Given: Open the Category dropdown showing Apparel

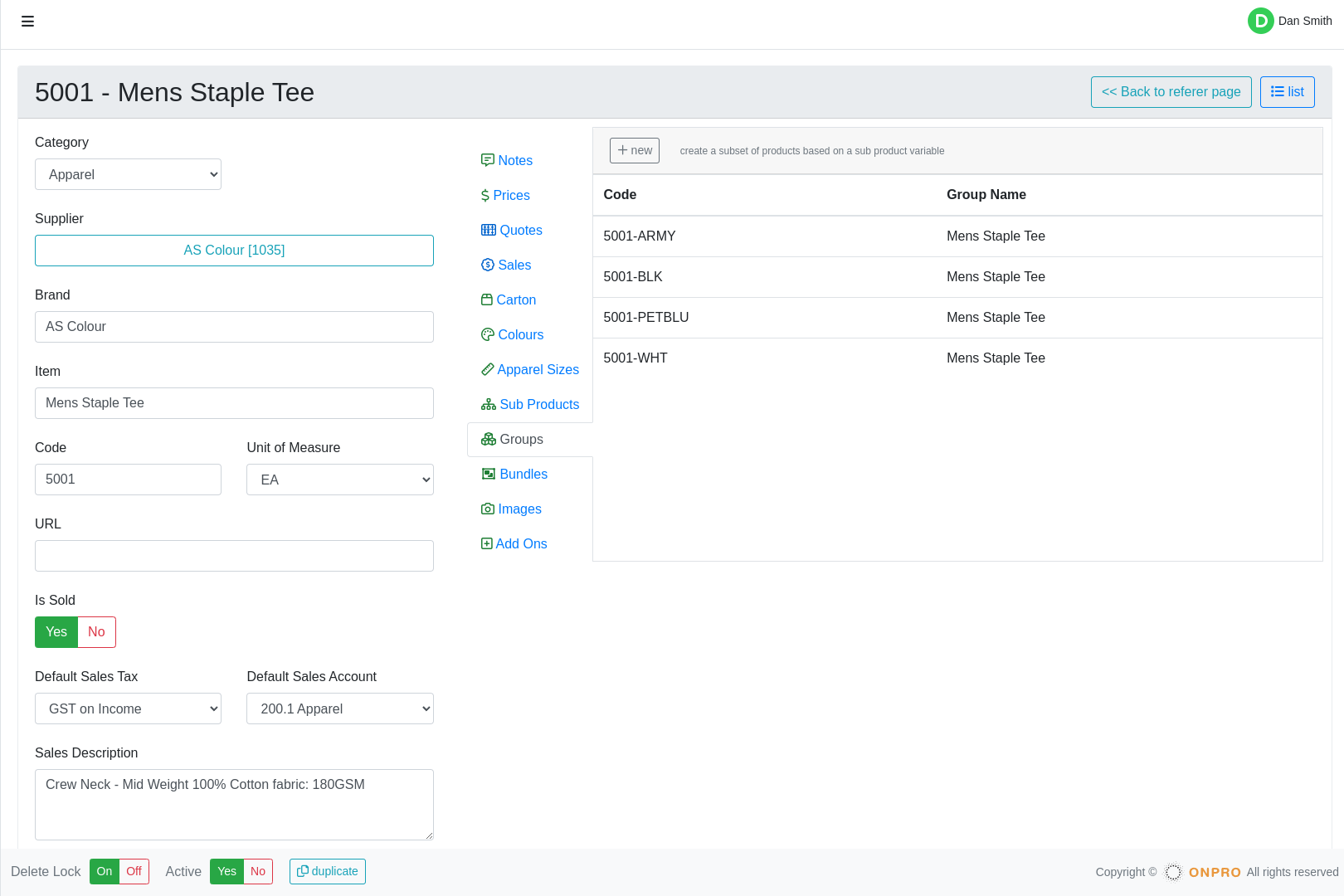Looking at the screenshot, I should point(128,174).
